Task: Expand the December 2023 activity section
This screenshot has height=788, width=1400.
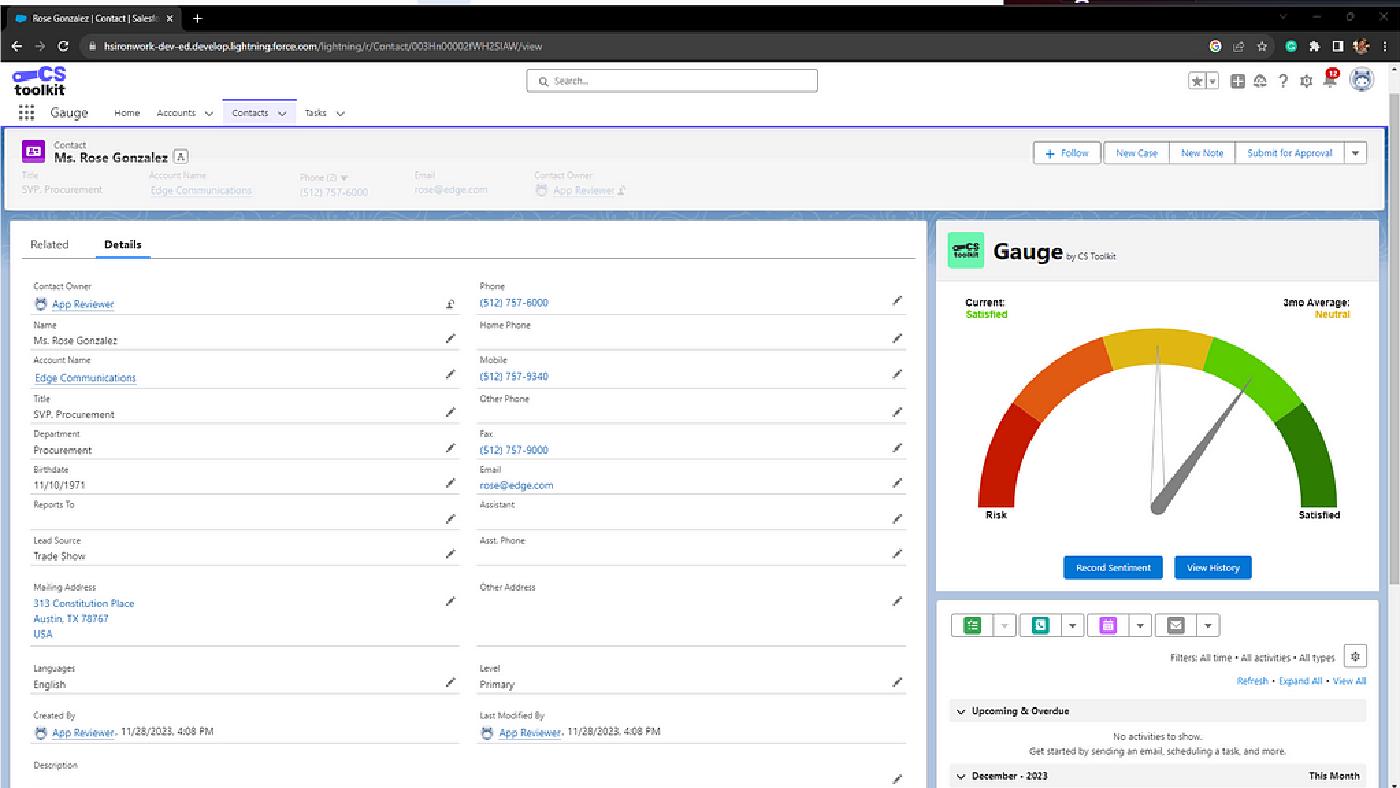Action: click(960, 775)
